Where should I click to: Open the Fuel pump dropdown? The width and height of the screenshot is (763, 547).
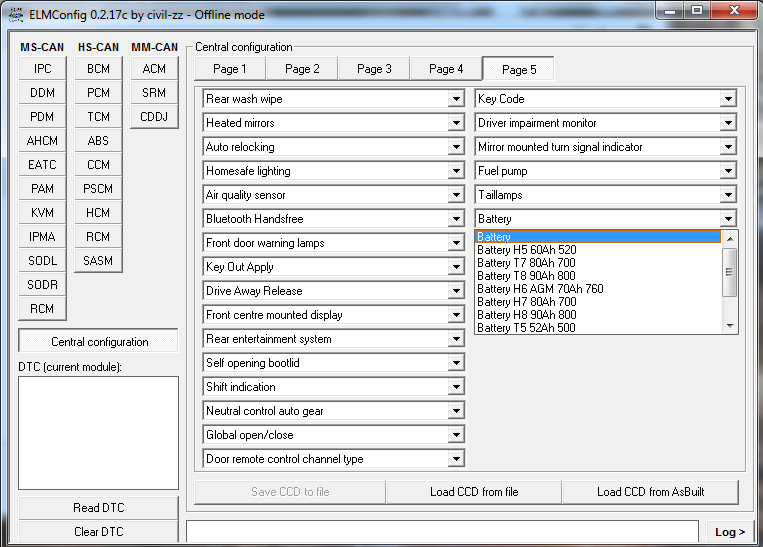[x=728, y=171]
